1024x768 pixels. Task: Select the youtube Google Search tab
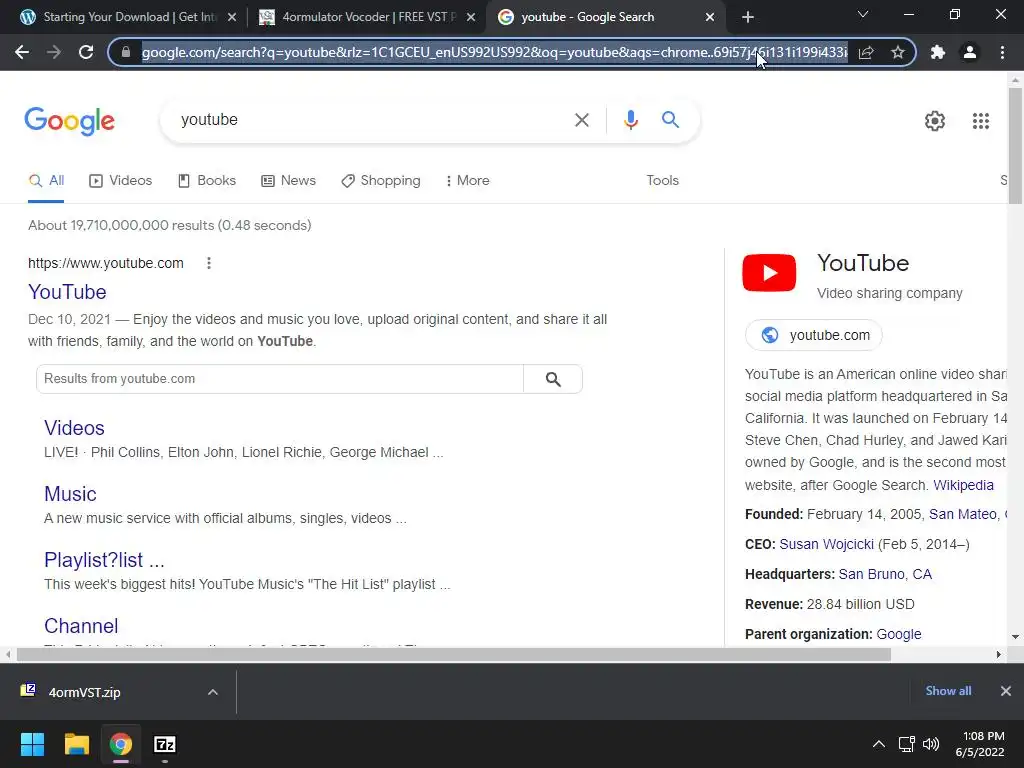604,18
